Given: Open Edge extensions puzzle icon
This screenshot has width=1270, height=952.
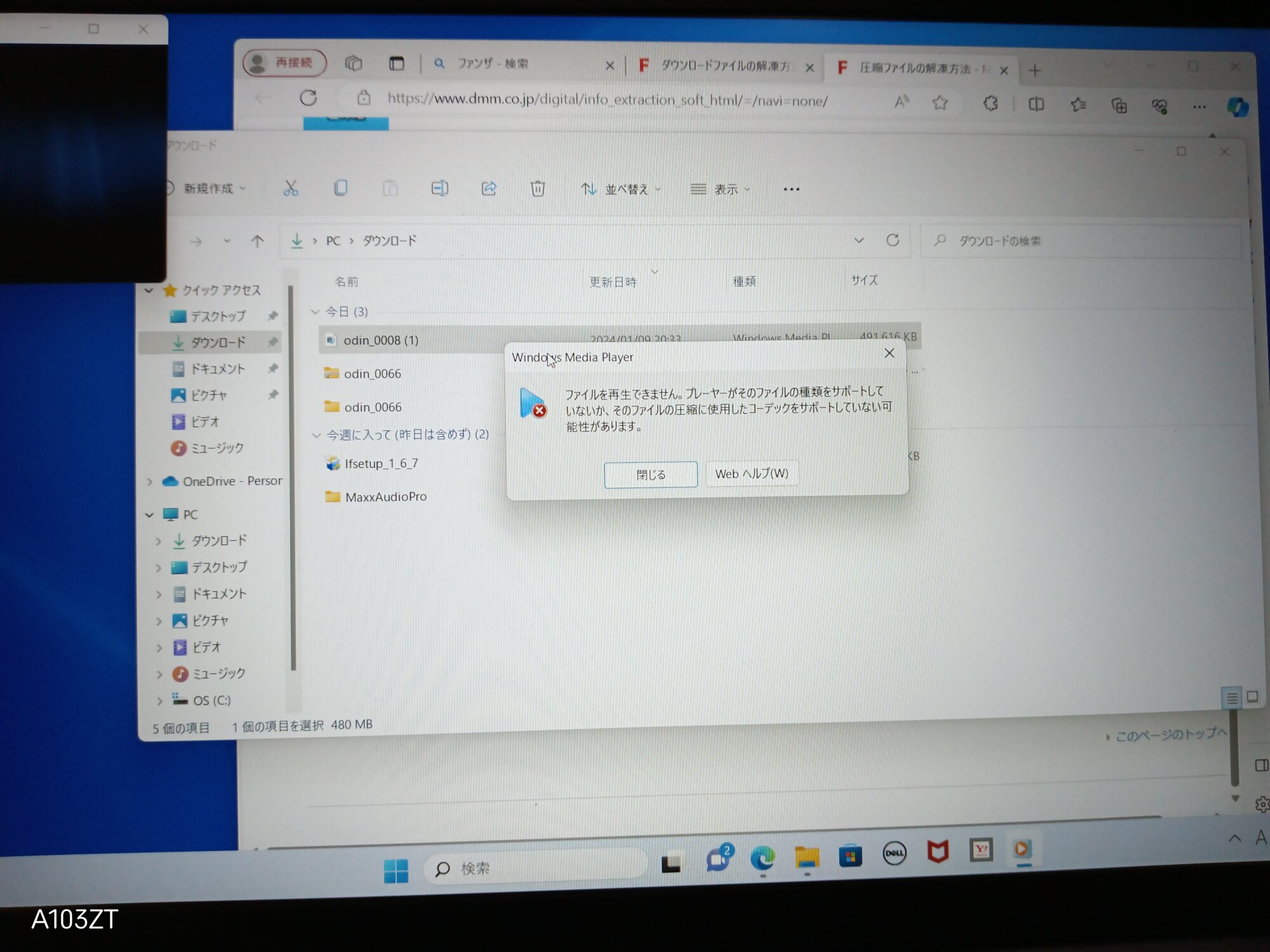Looking at the screenshot, I should pos(991,103).
